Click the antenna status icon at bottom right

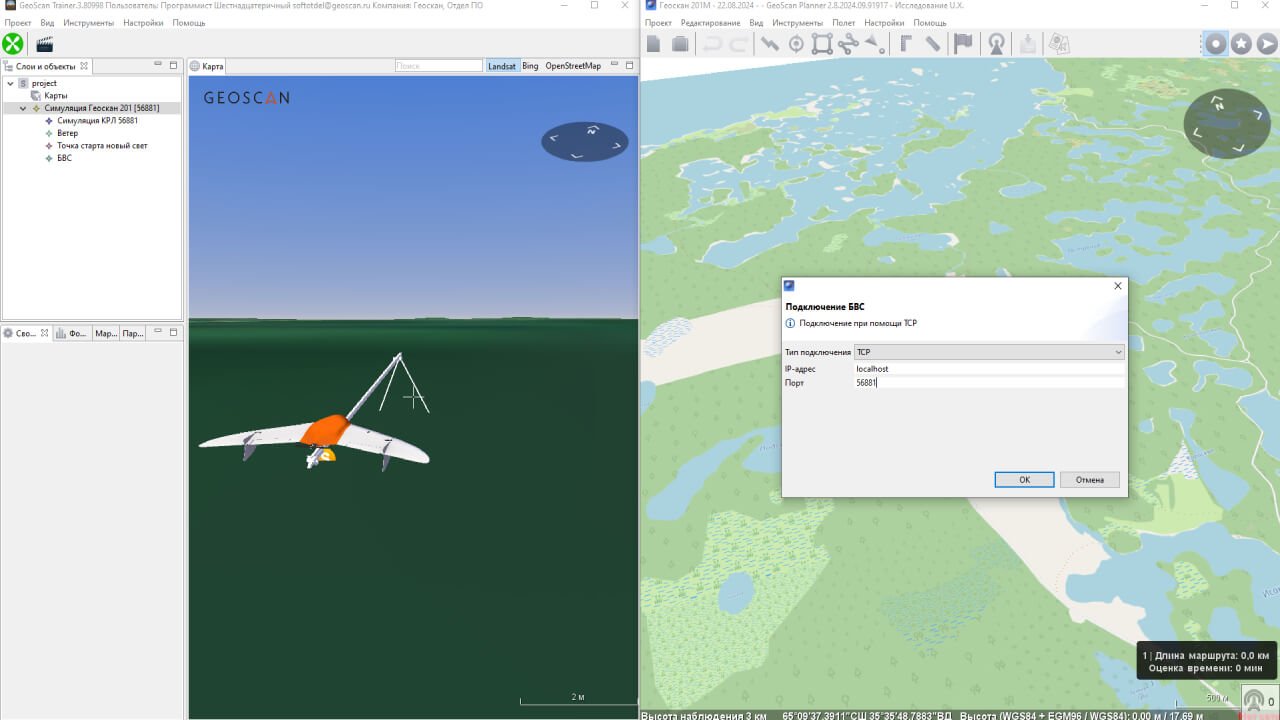point(1254,700)
